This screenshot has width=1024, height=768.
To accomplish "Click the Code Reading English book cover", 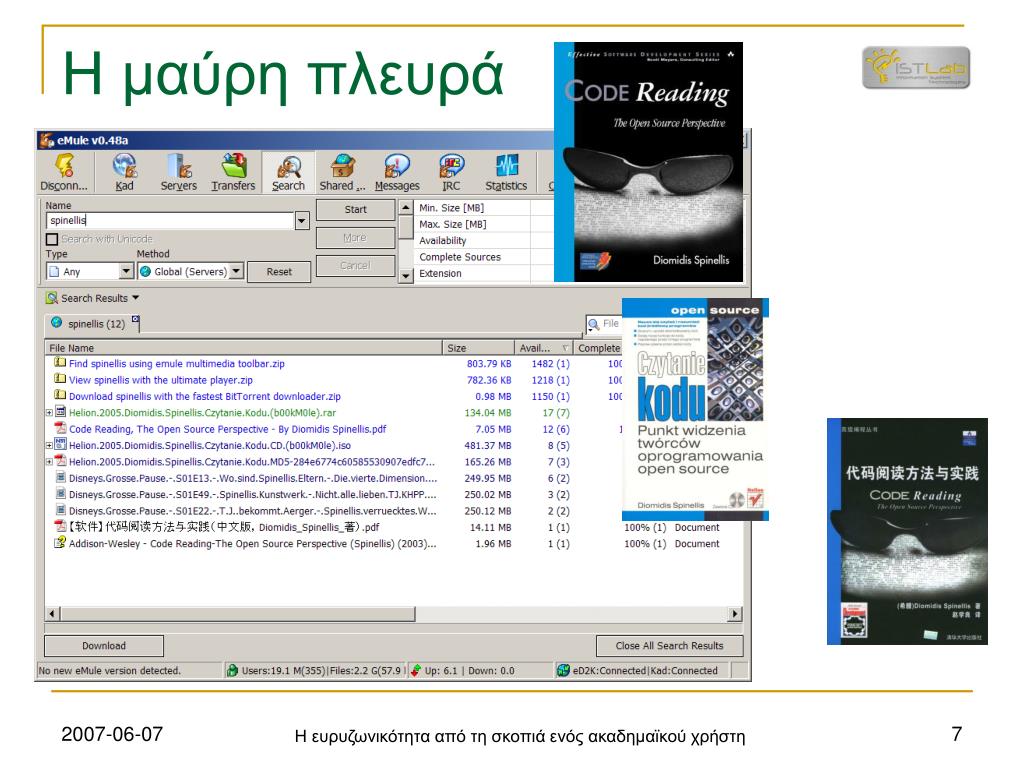I will (x=648, y=162).
